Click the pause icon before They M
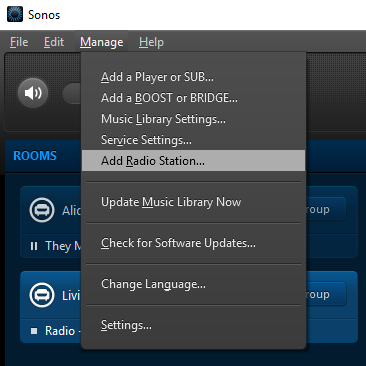366x366 pixels. pyautogui.click(x=34, y=246)
